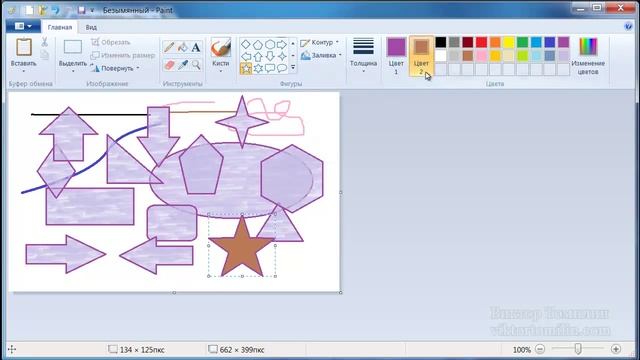
Task: Choose the rounded rectangular callout shape
Action: (270, 68)
